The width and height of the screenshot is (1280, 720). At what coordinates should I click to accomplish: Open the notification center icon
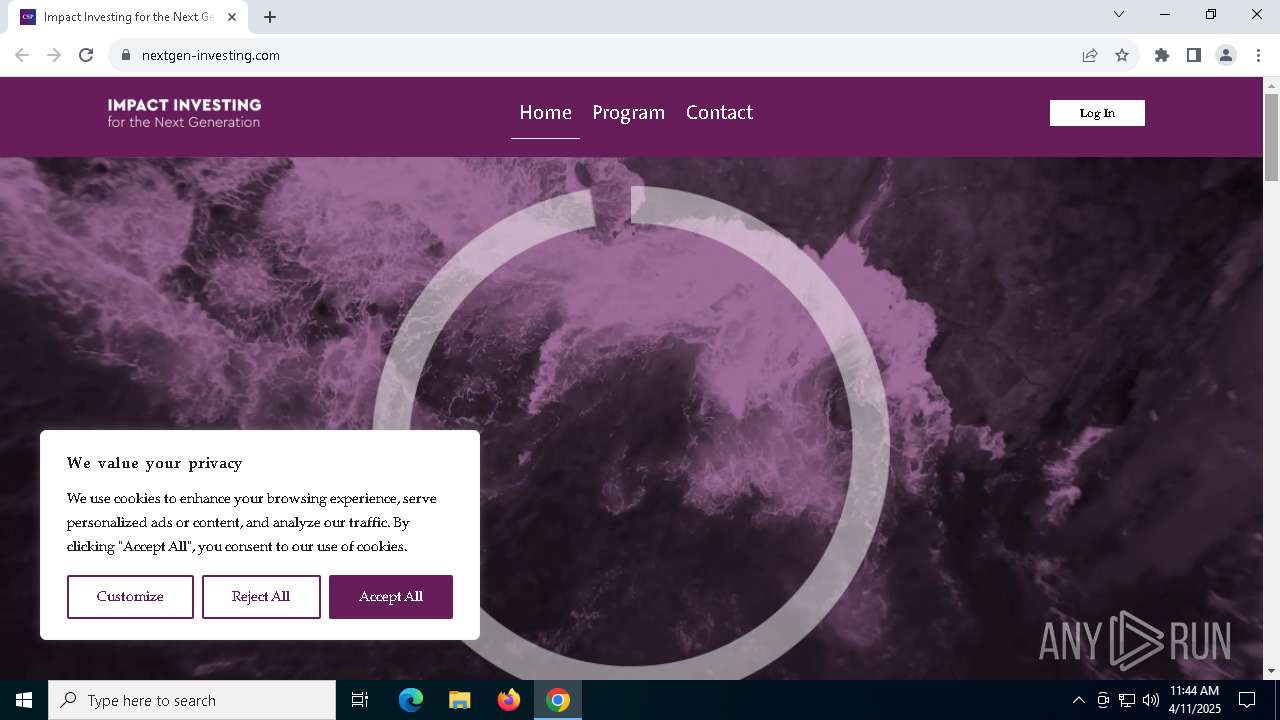1247,700
